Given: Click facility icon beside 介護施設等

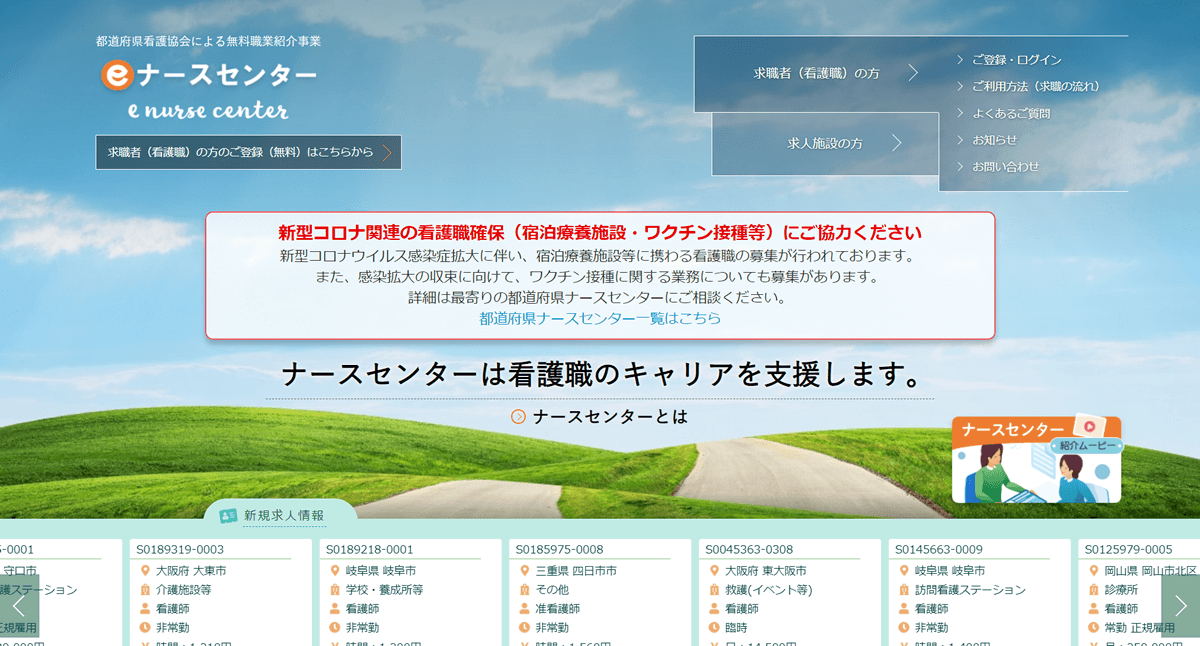Looking at the screenshot, I should [145, 590].
